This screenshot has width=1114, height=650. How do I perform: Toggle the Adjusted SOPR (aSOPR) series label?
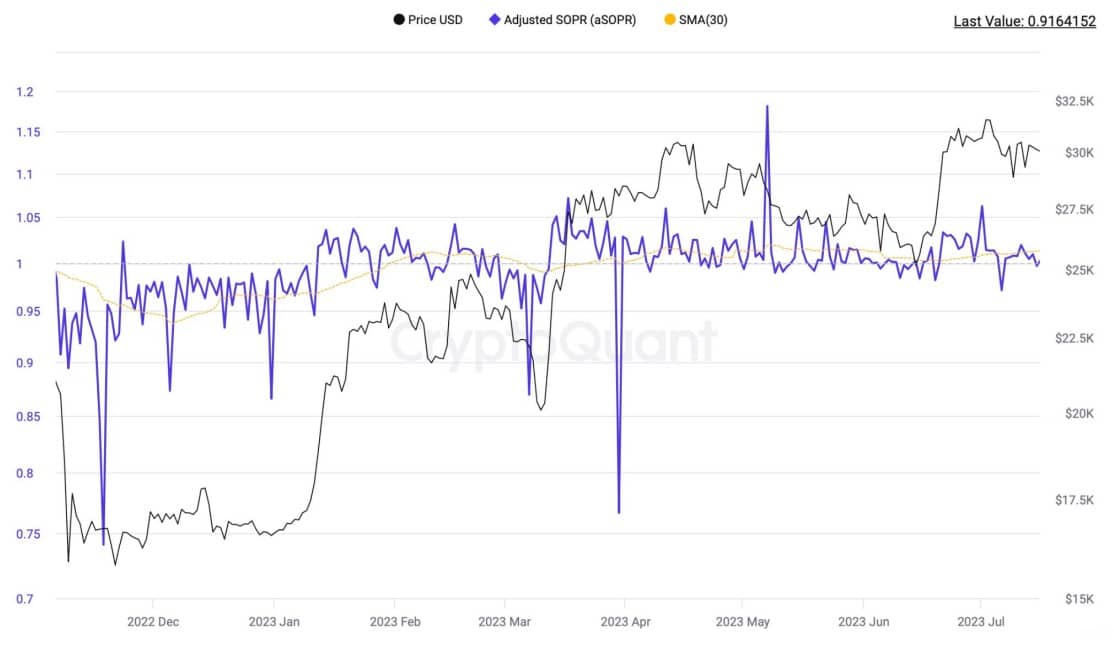tap(570, 20)
